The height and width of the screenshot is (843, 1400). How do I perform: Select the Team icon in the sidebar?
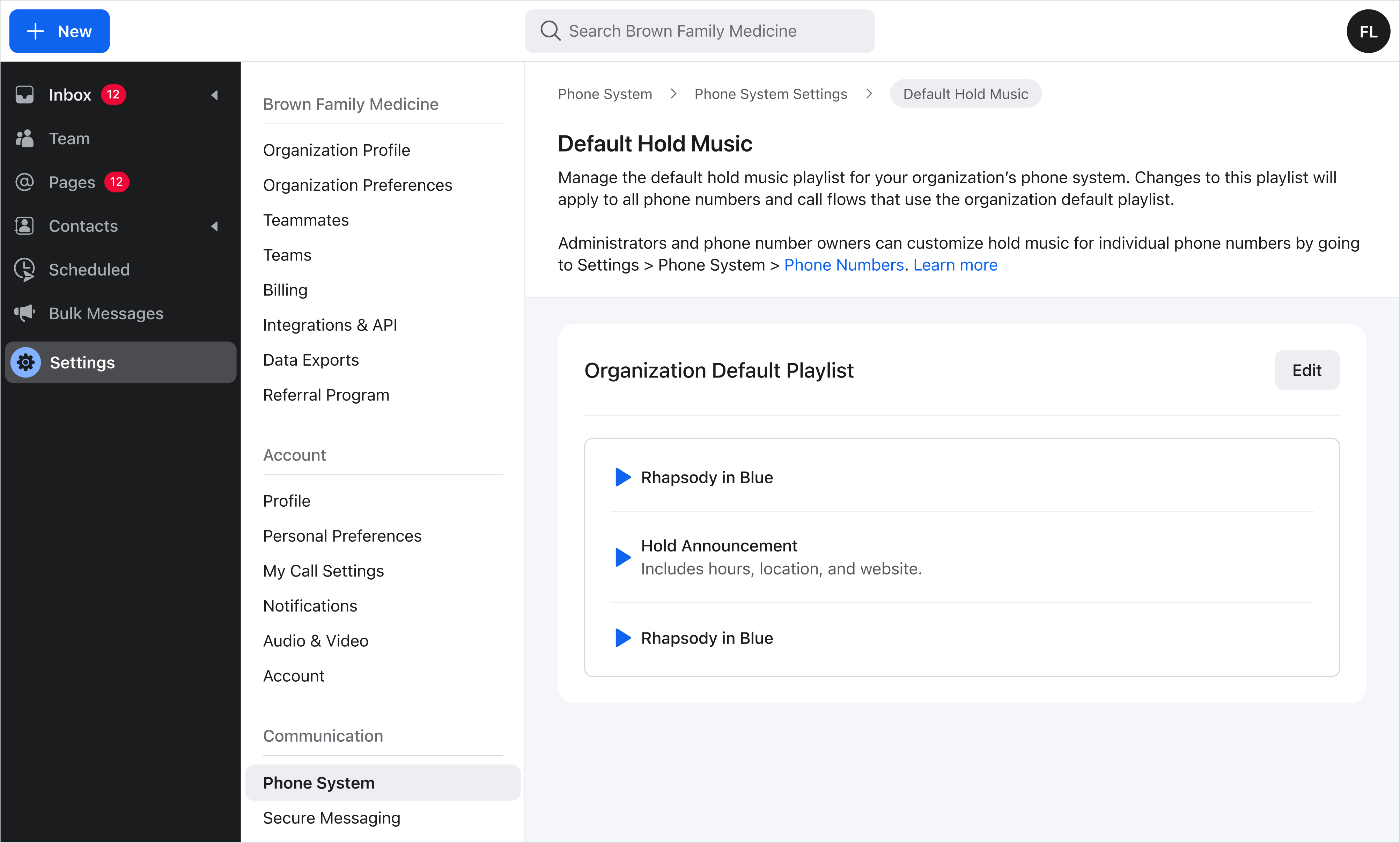(24, 138)
